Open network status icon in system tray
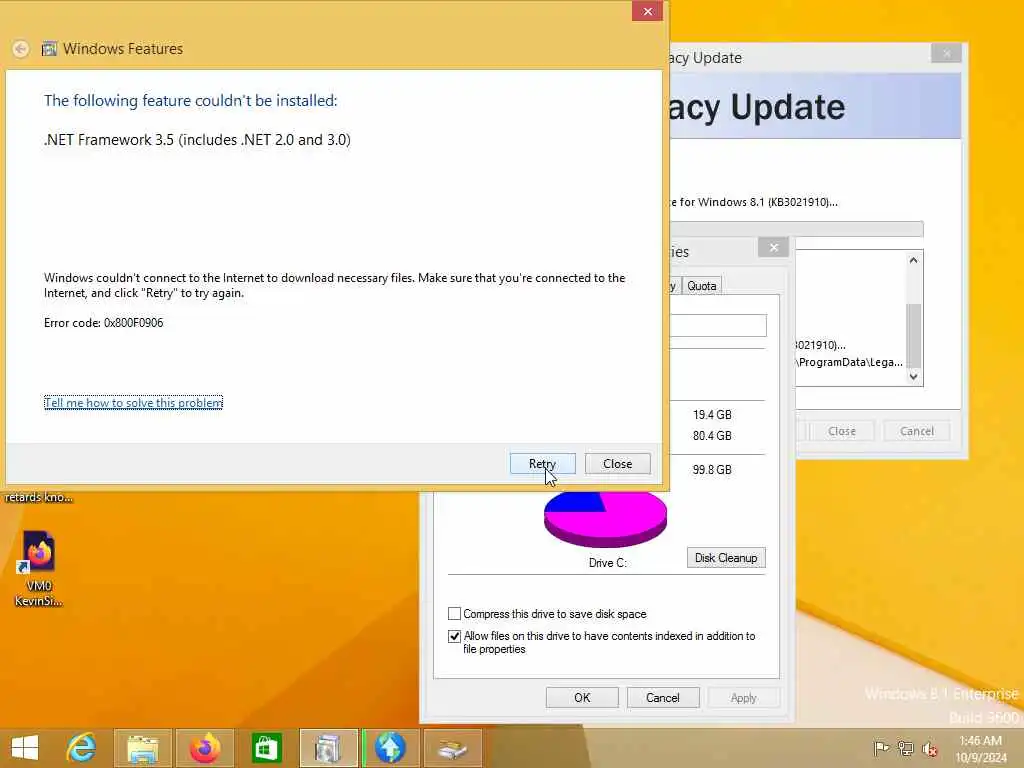 [905, 748]
